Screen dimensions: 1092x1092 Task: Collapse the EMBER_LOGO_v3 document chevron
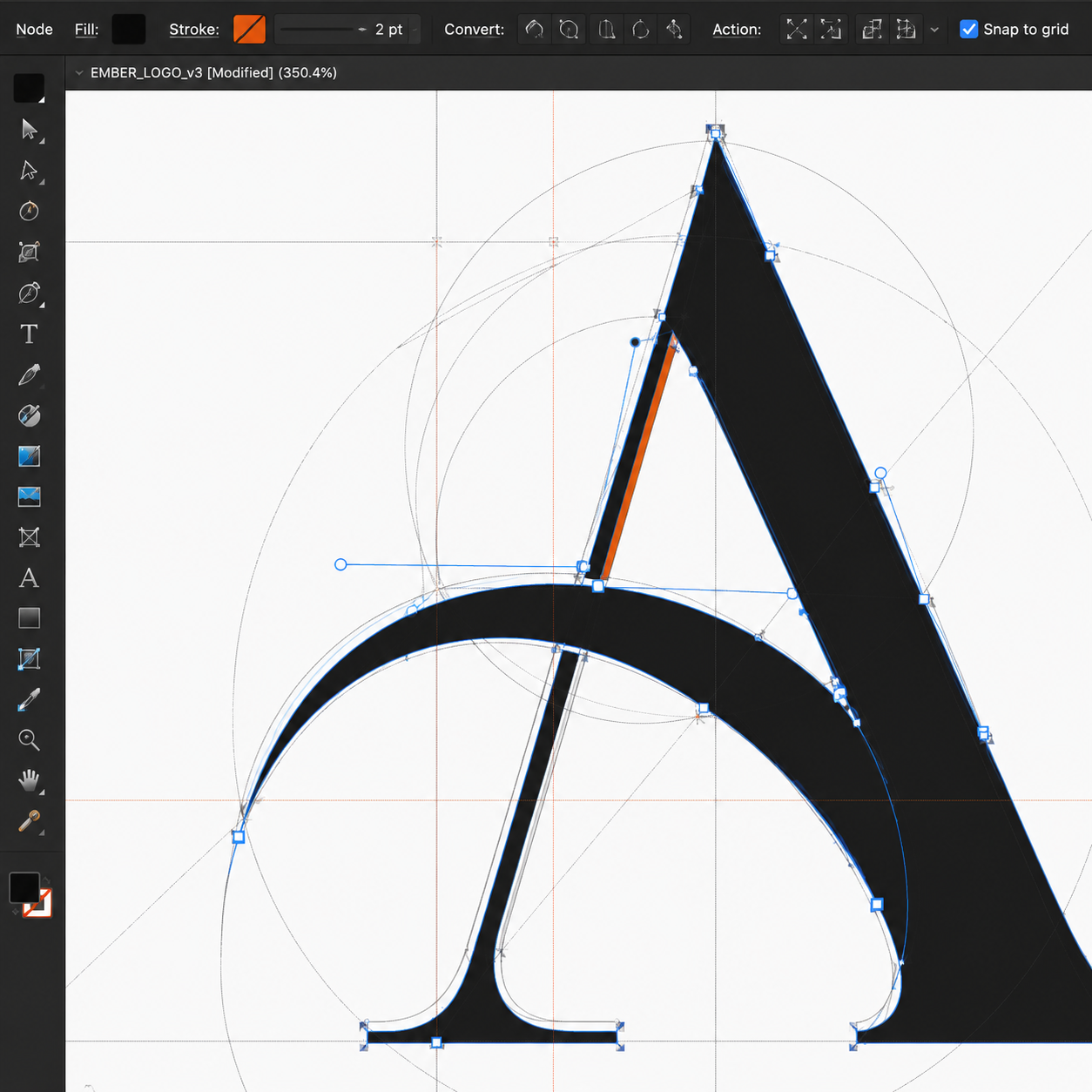click(79, 73)
